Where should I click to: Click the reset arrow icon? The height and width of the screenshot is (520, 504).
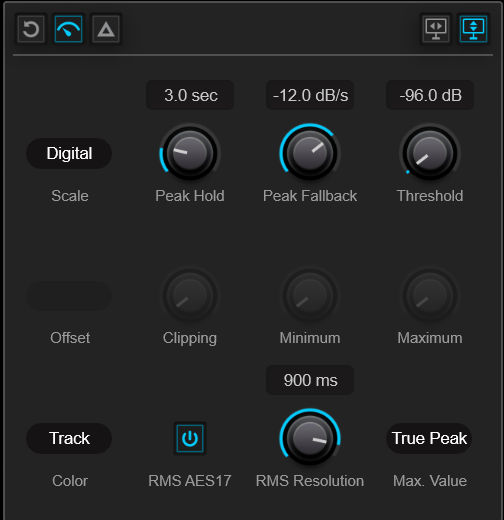[x=31, y=29]
